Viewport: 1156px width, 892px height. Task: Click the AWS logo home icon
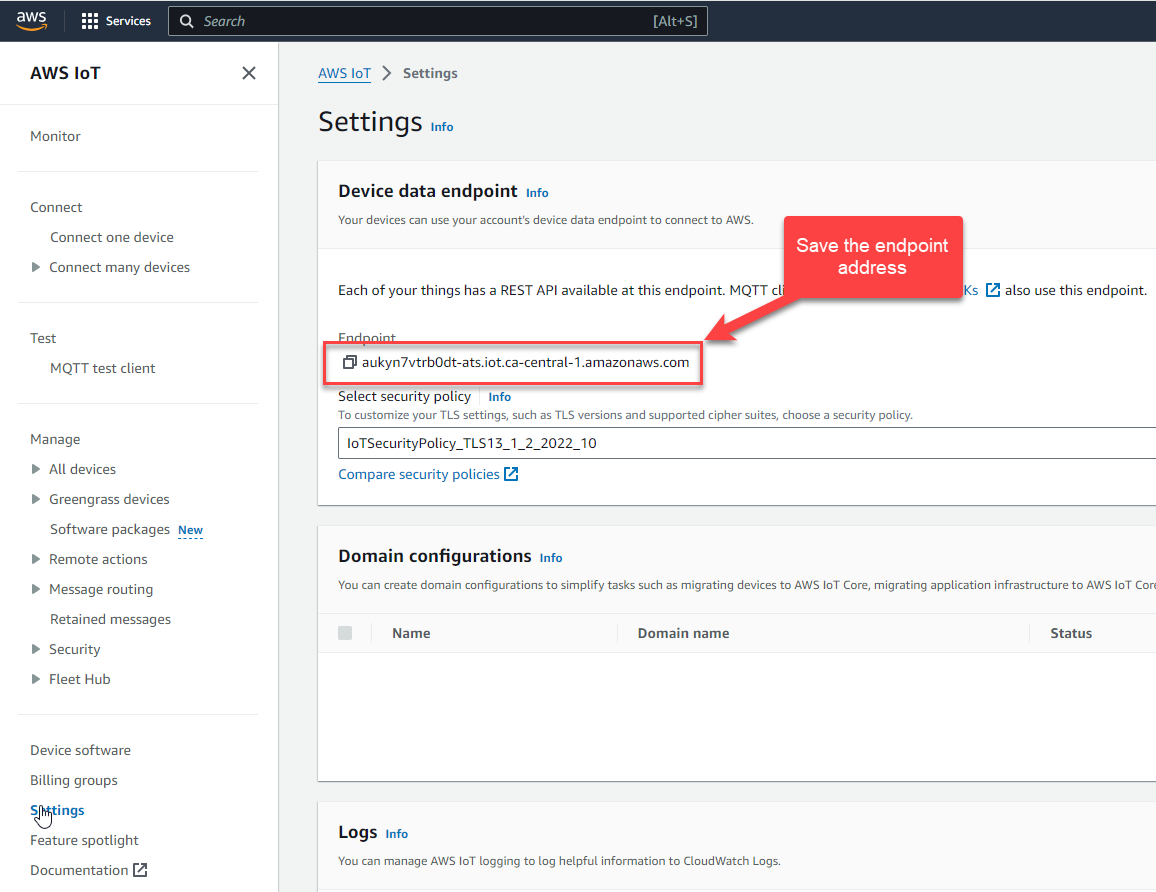[32, 21]
